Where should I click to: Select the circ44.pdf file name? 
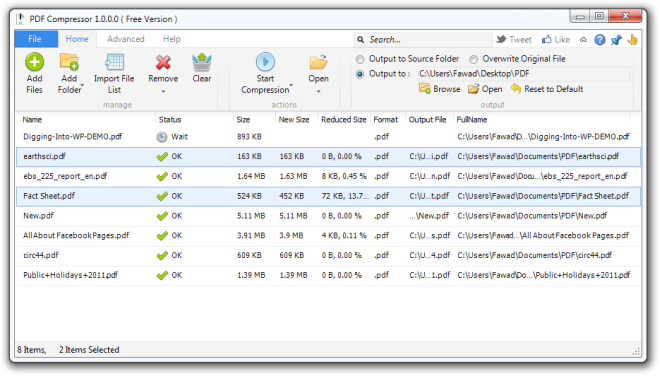[x=41, y=256]
